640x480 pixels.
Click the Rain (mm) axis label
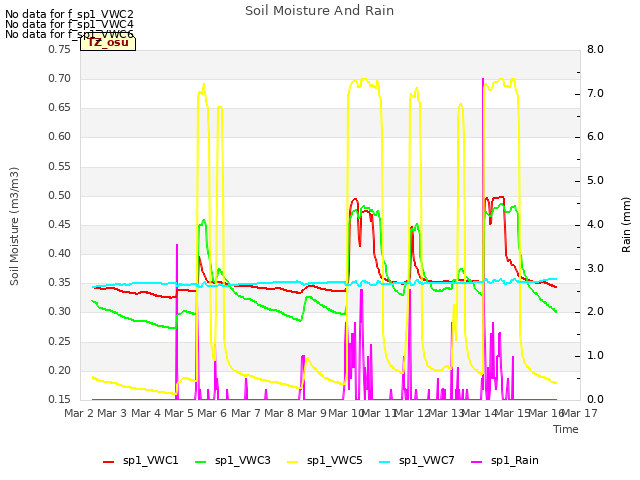(626, 225)
